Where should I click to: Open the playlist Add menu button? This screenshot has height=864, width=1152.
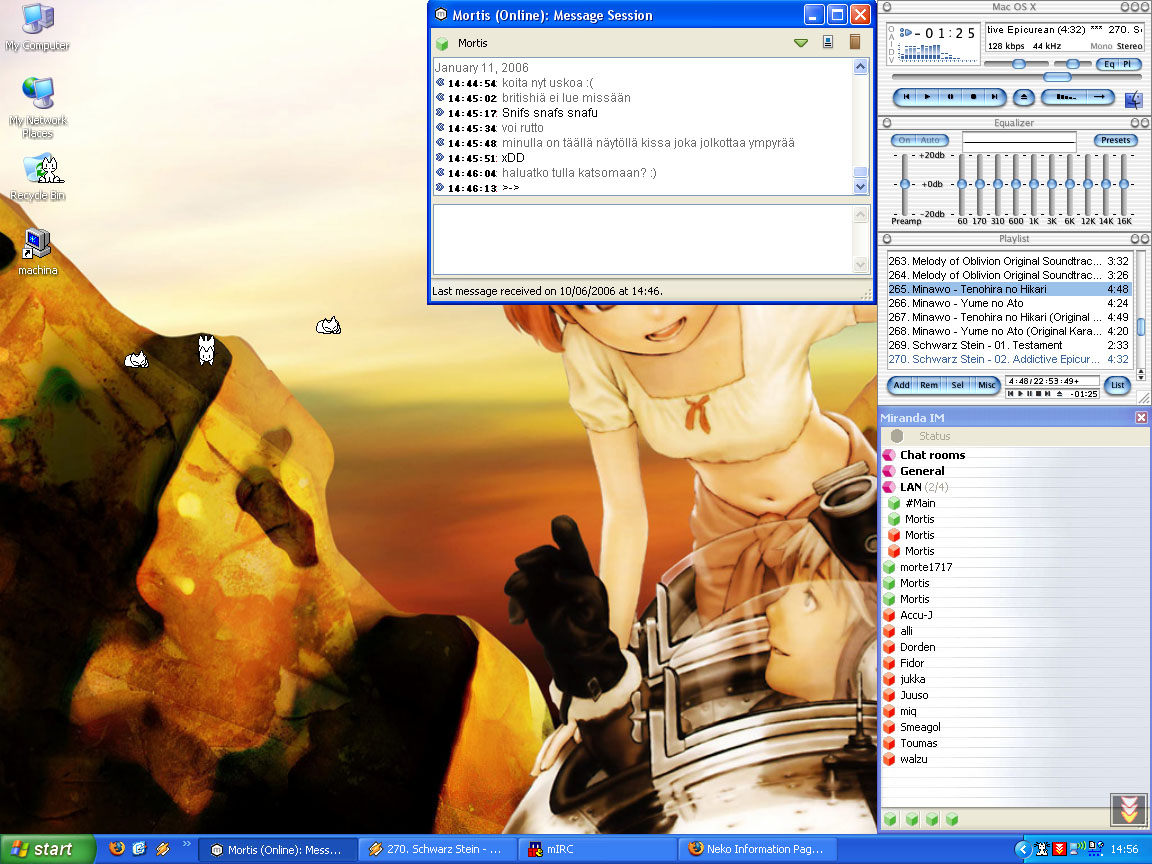point(901,385)
